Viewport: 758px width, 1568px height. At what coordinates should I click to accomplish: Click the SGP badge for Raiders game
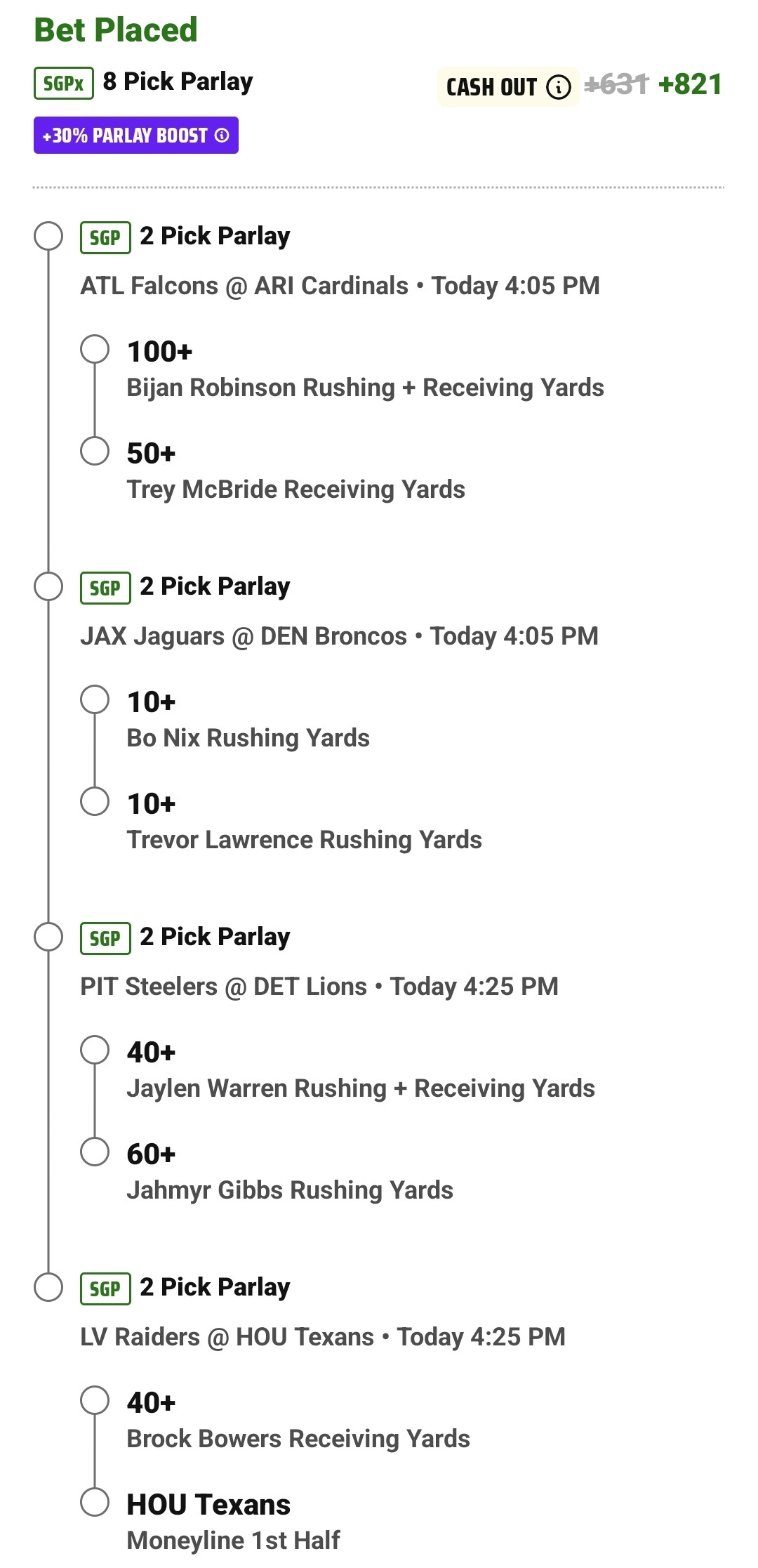(105, 1289)
